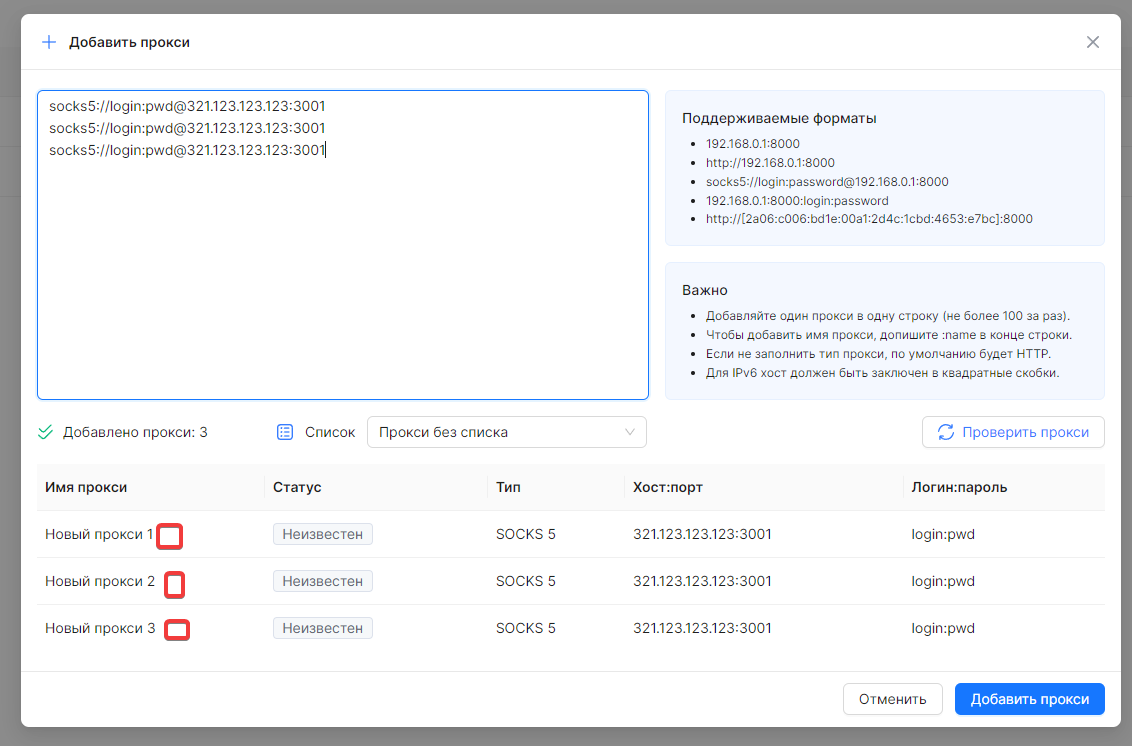Click red box next to «Новый прокси 2»

click(x=174, y=584)
